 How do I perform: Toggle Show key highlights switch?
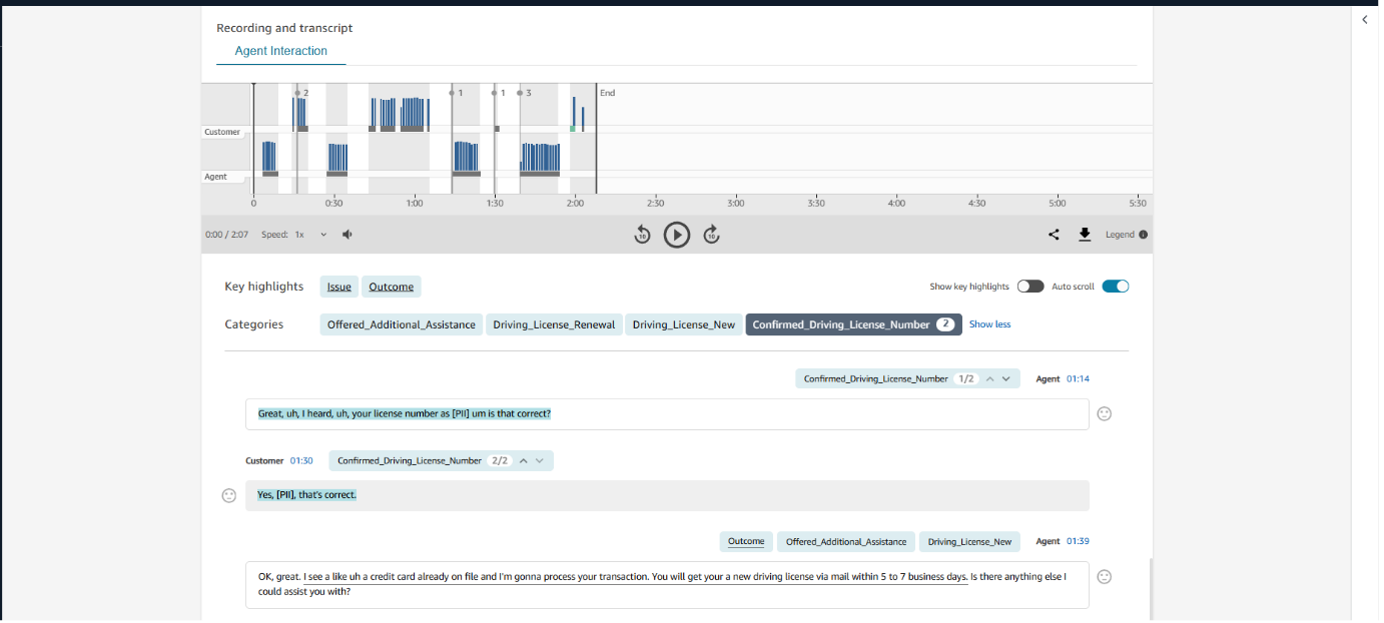pyautogui.click(x=1030, y=287)
